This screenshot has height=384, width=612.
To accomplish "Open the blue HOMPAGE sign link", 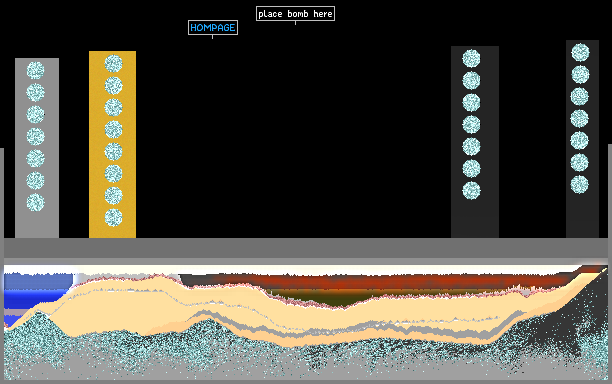I will tap(213, 28).
